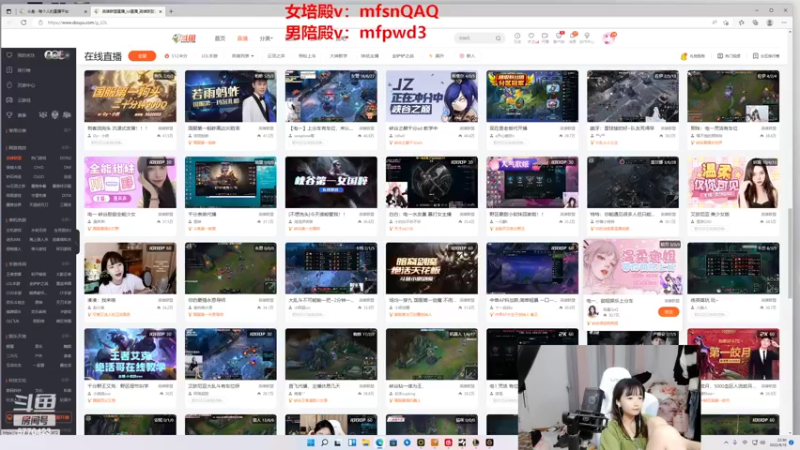Open the taskbar search icon
This screenshot has height=450, width=800.
point(324,442)
